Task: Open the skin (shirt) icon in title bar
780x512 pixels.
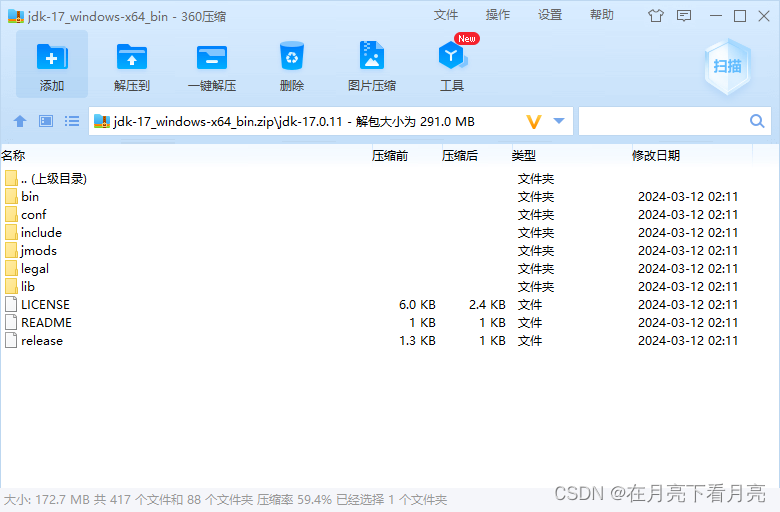Action: coord(656,16)
